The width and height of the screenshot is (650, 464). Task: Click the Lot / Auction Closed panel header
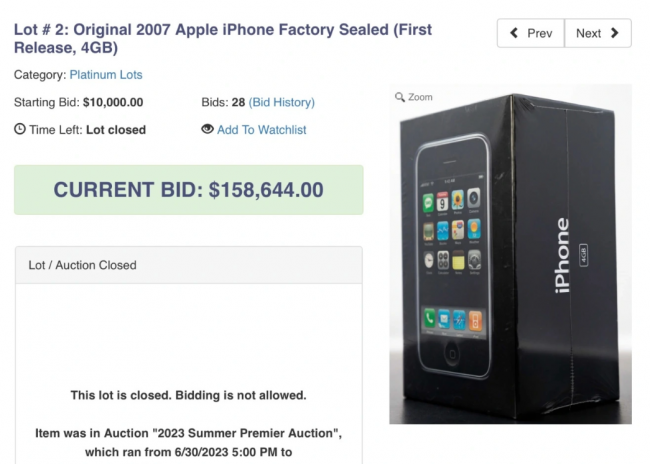[189, 265]
